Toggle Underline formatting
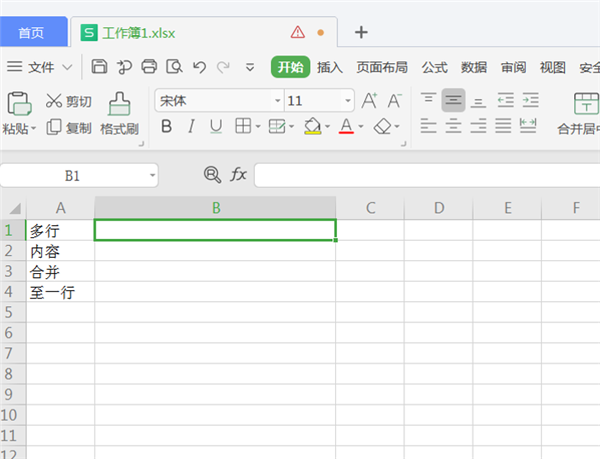 pos(215,127)
